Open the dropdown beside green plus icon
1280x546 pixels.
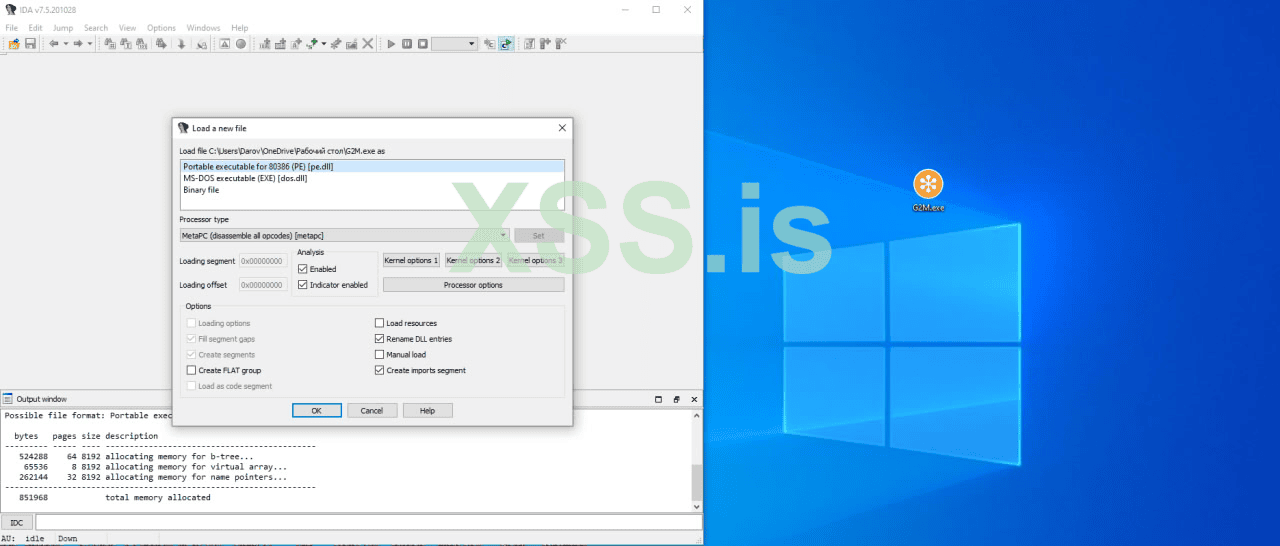click(x=324, y=44)
